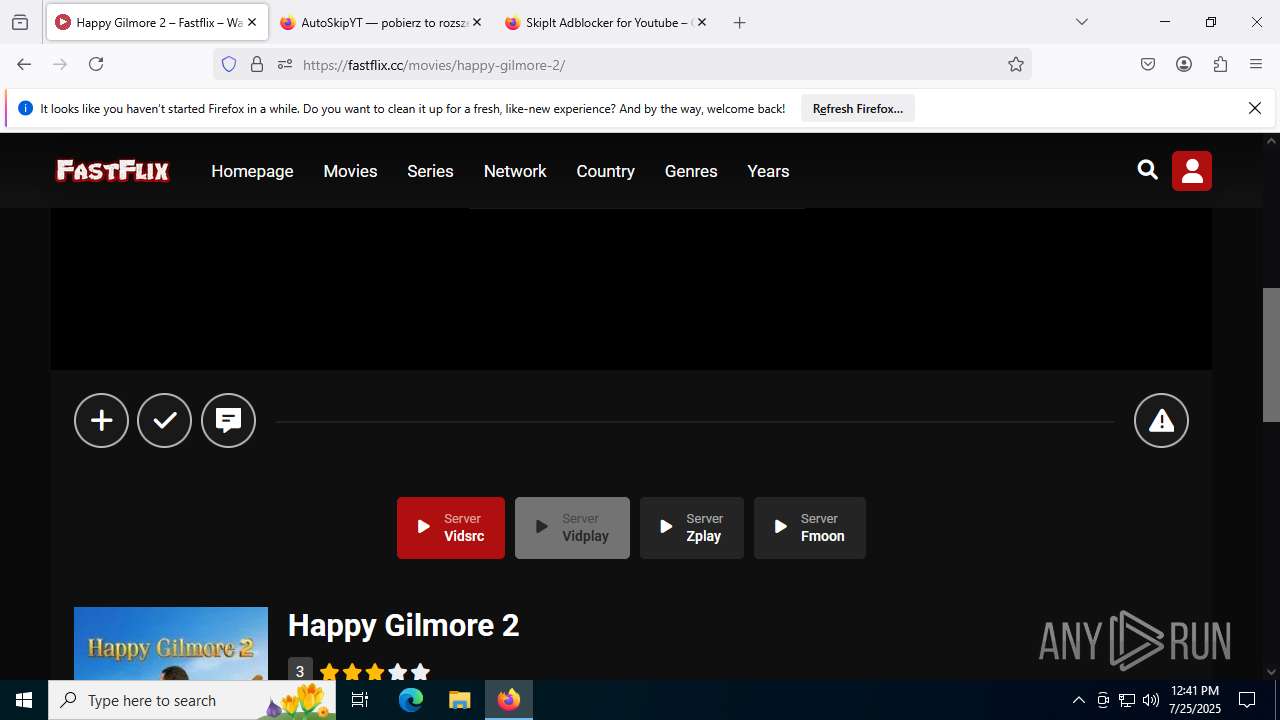
Task: Open Firefox application menu hamburger
Action: tap(1256, 64)
